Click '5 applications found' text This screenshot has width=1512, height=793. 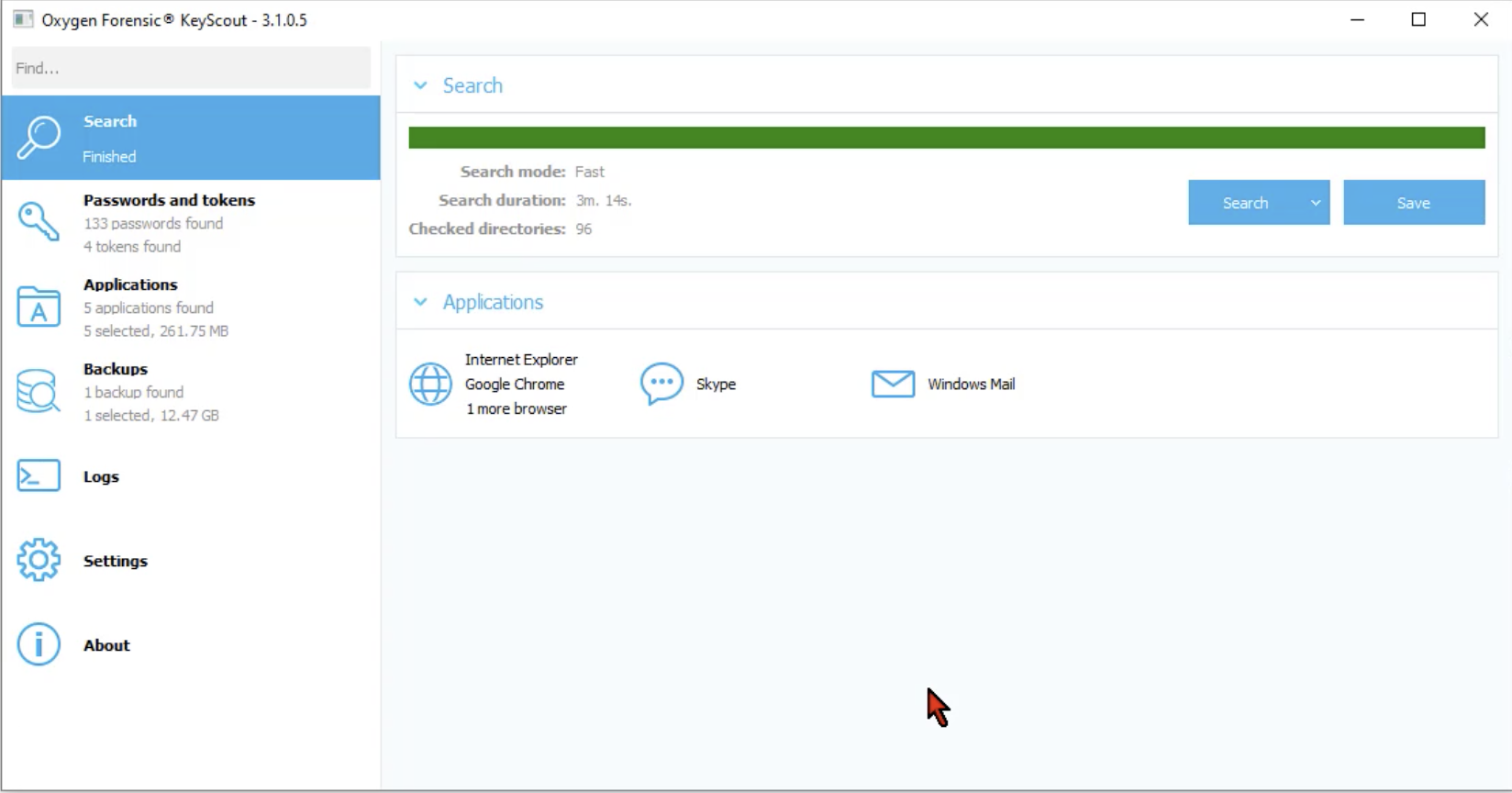[149, 307]
